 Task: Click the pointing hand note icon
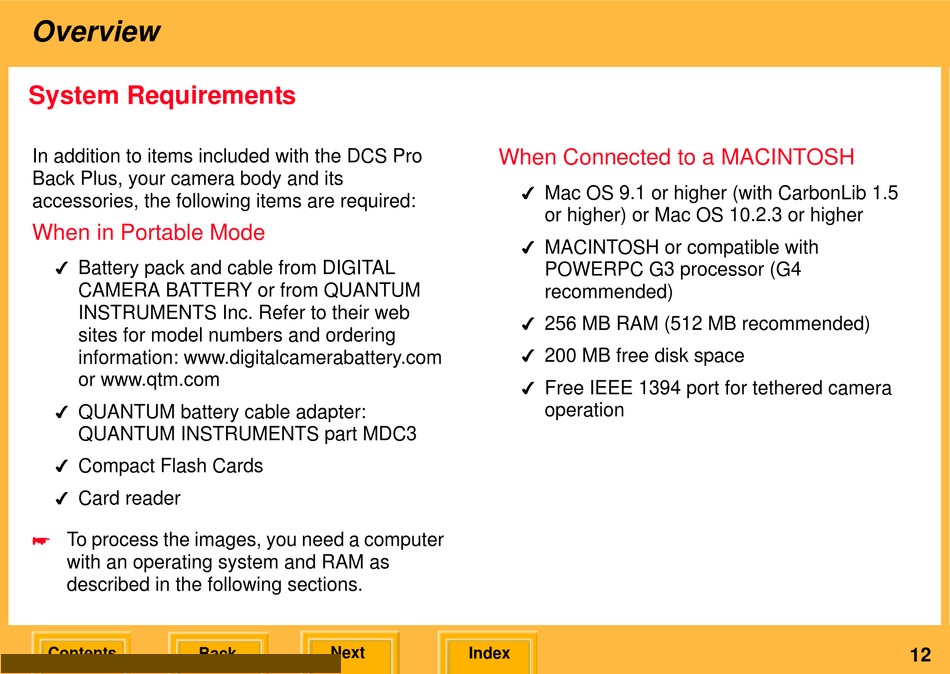click(x=40, y=541)
